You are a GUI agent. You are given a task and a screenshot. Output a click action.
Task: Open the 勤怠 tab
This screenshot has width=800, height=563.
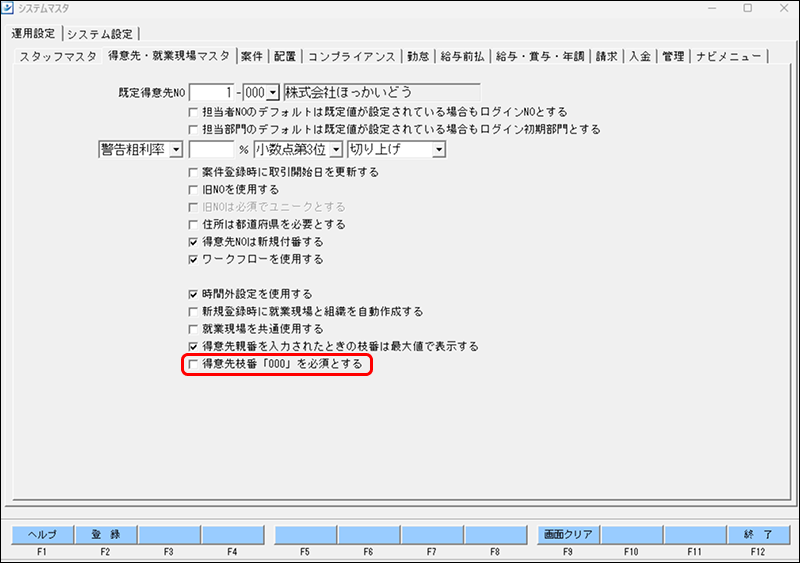pos(418,56)
